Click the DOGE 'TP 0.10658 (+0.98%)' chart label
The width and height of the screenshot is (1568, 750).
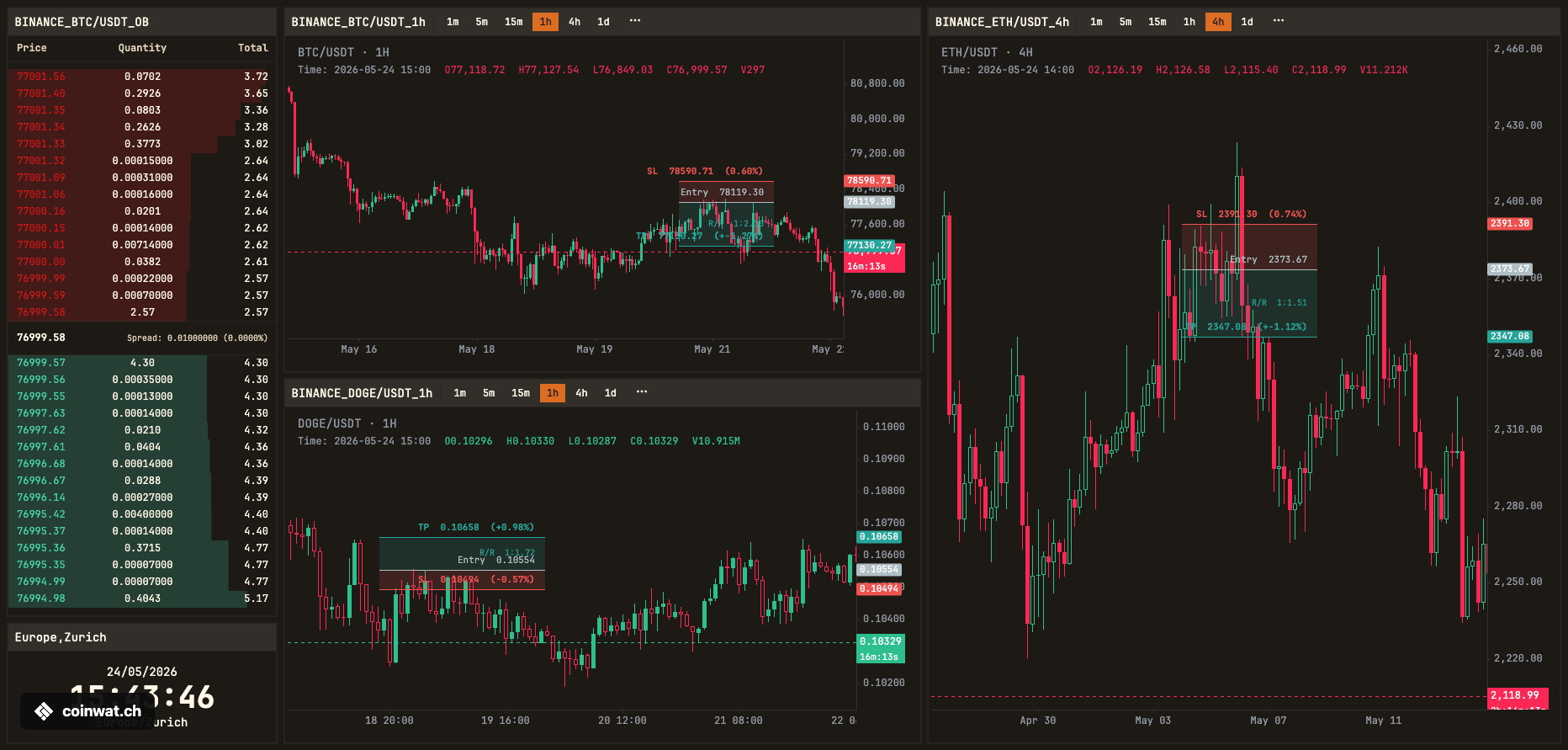[476, 528]
